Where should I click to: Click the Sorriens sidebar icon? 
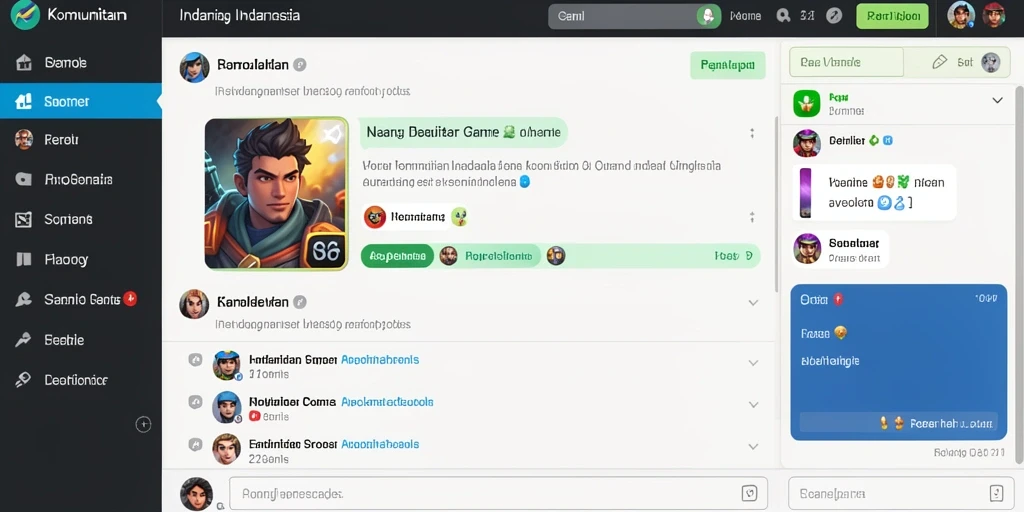(24, 219)
